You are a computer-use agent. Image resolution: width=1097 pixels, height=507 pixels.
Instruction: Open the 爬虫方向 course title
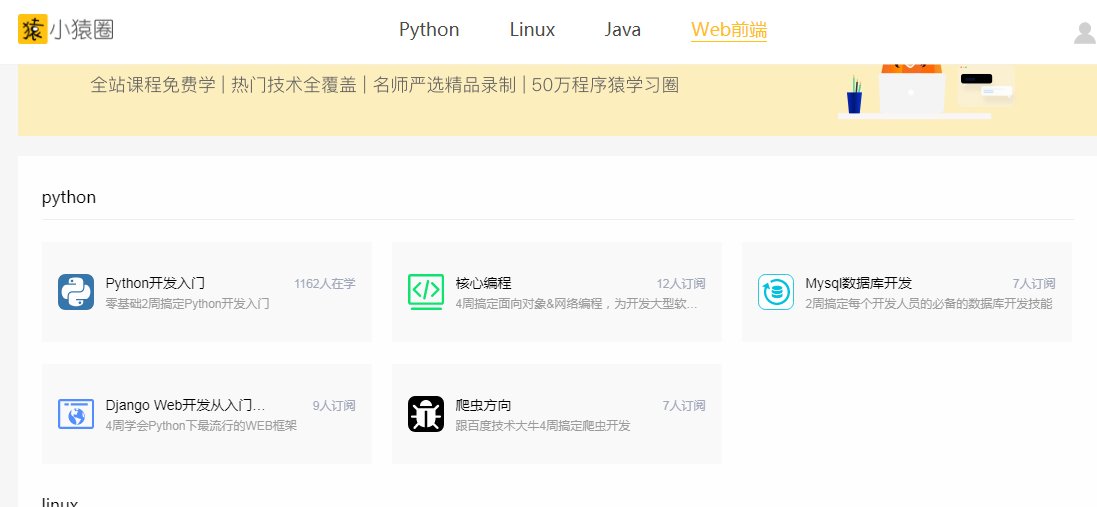pyautogui.click(x=483, y=405)
